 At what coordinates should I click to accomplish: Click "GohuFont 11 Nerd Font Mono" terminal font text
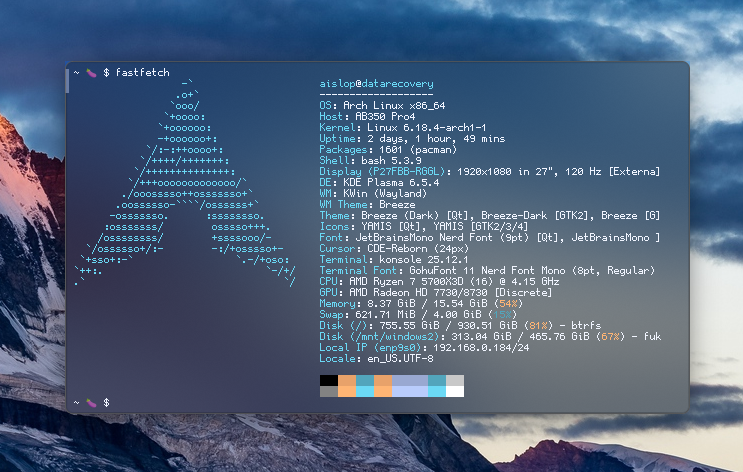pos(487,270)
